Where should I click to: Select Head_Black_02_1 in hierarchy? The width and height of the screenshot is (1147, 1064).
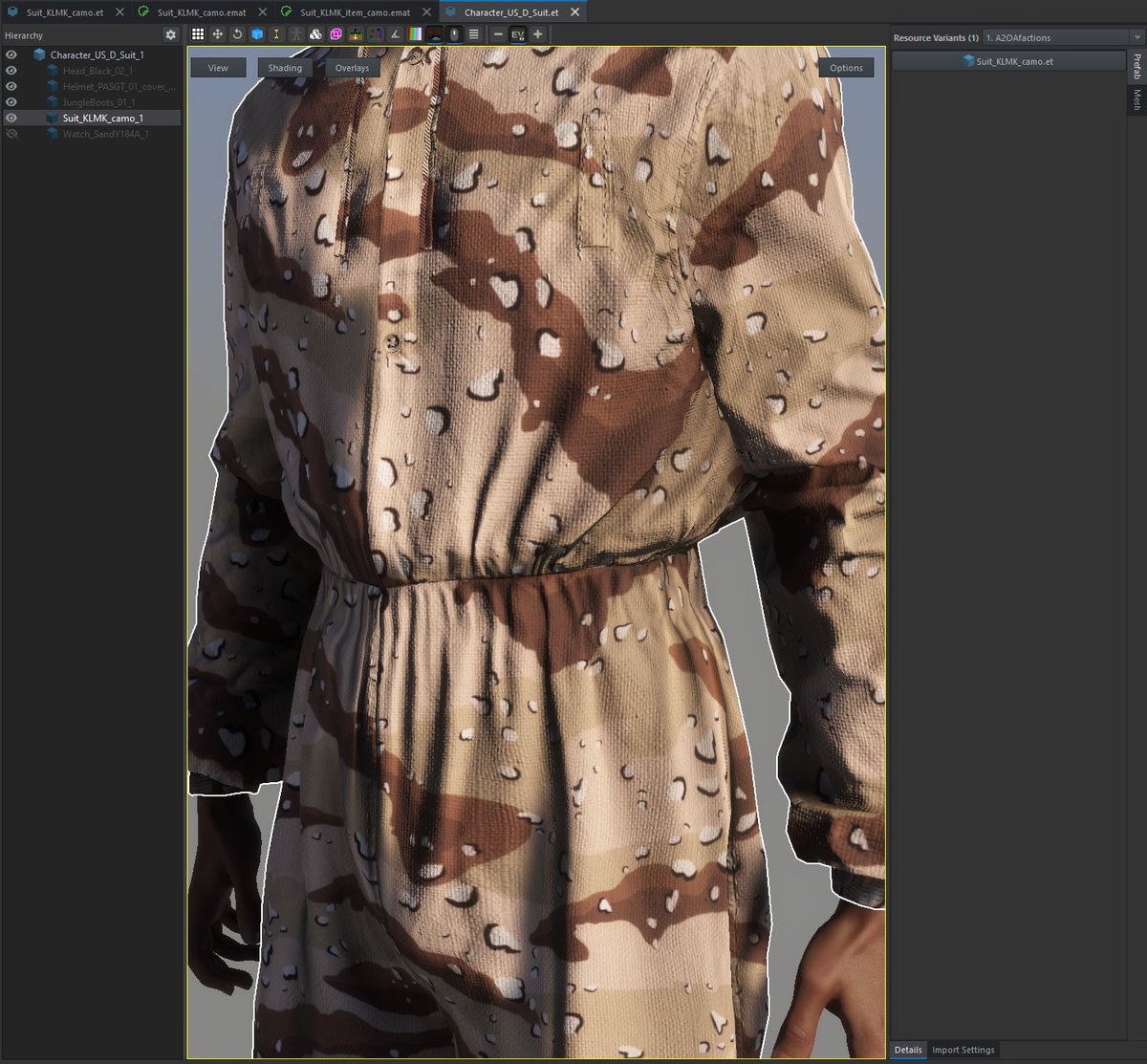tap(97, 71)
